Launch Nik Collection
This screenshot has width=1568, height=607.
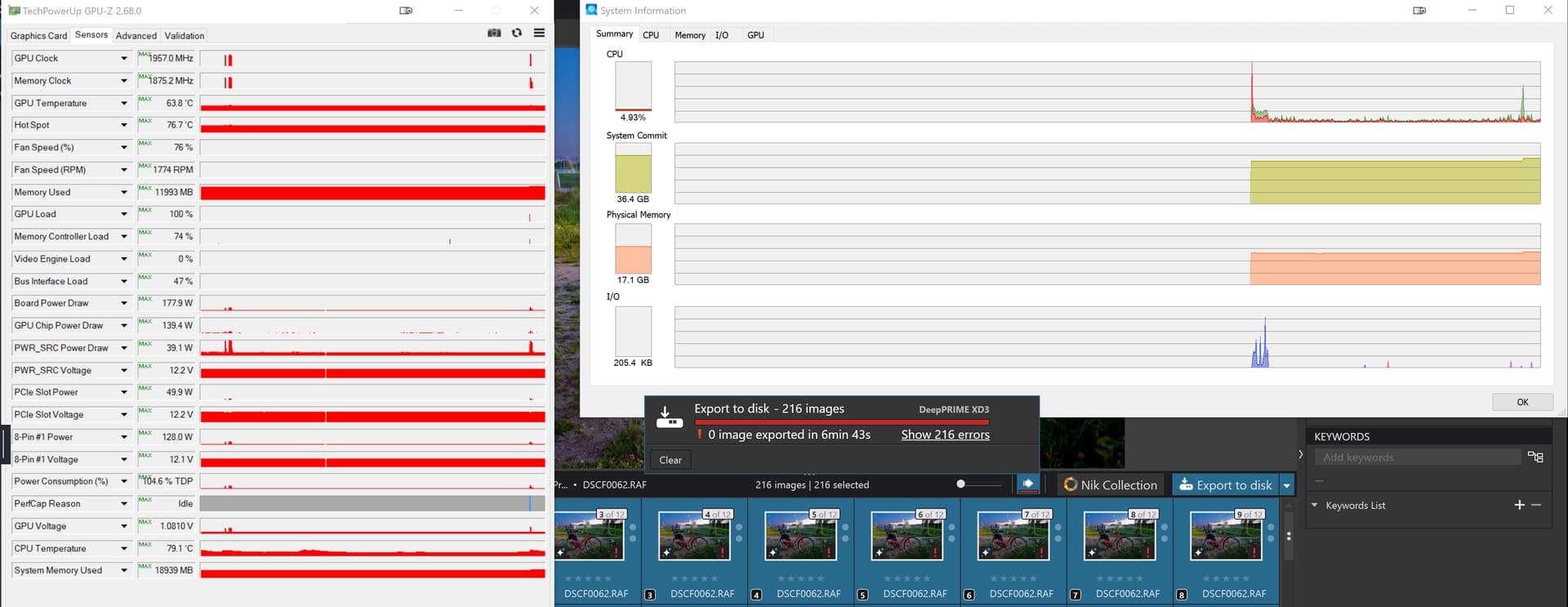coord(1110,484)
